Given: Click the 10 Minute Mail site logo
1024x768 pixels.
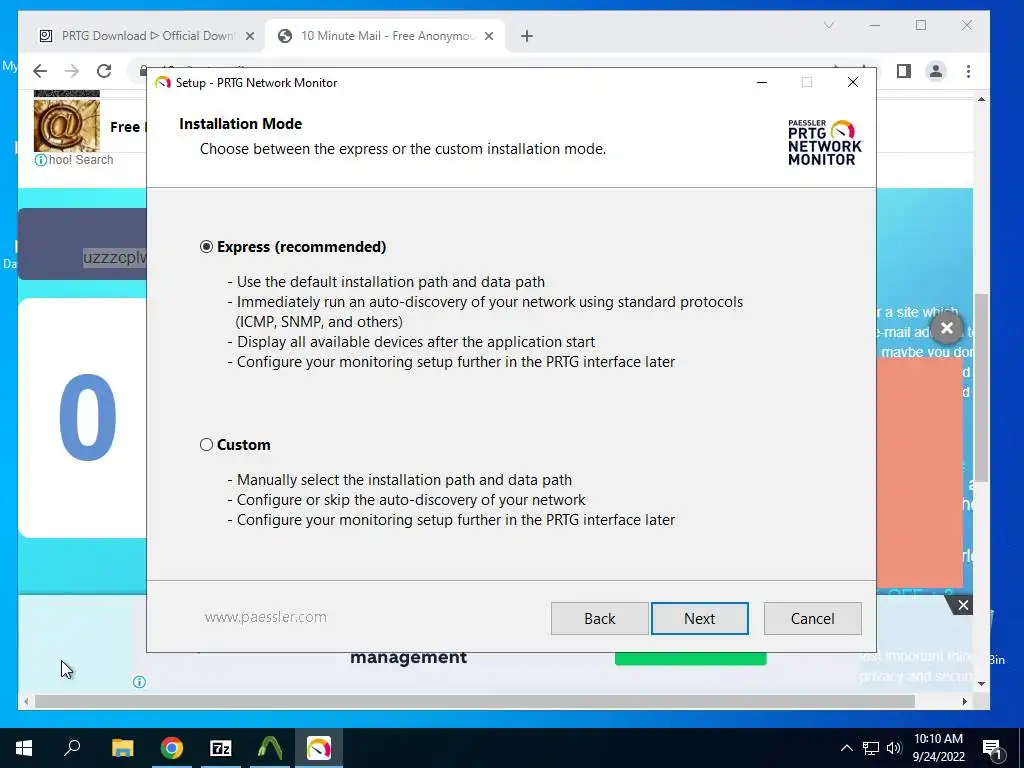Looking at the screenshot, I should (67, 124).
